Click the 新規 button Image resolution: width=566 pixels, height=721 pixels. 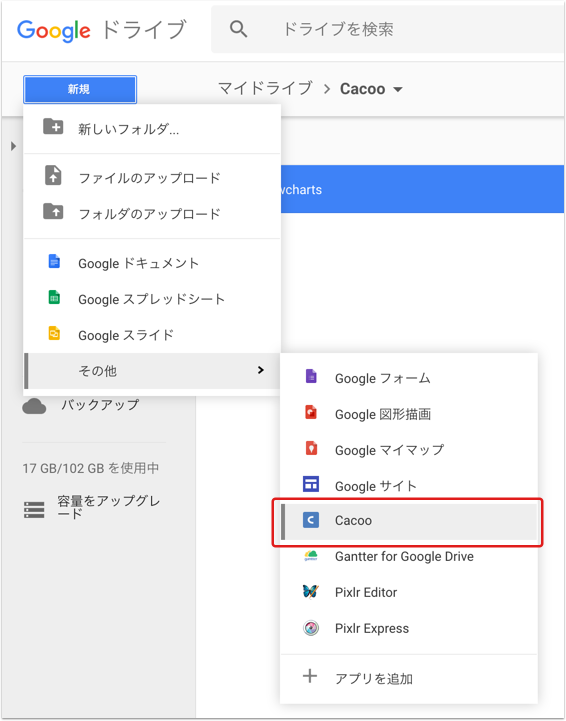coord(80,89)
